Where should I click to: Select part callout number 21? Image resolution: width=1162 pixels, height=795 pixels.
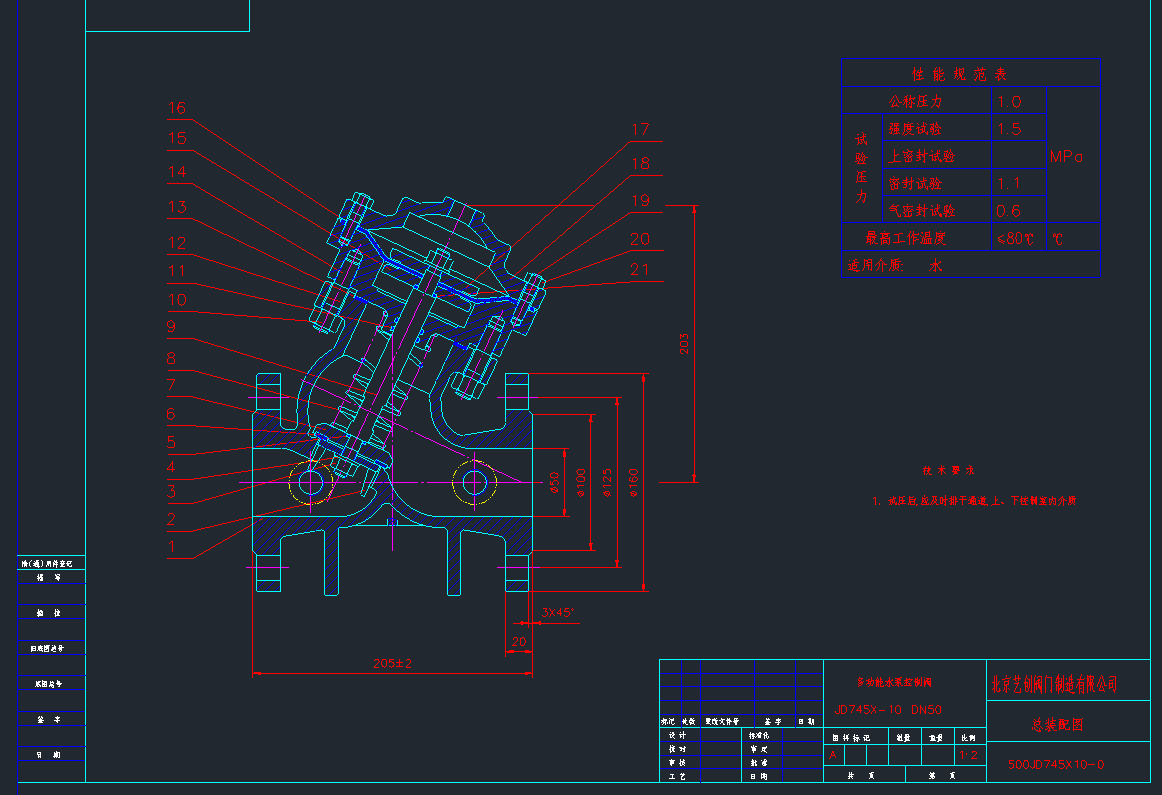tap(640, 269)
